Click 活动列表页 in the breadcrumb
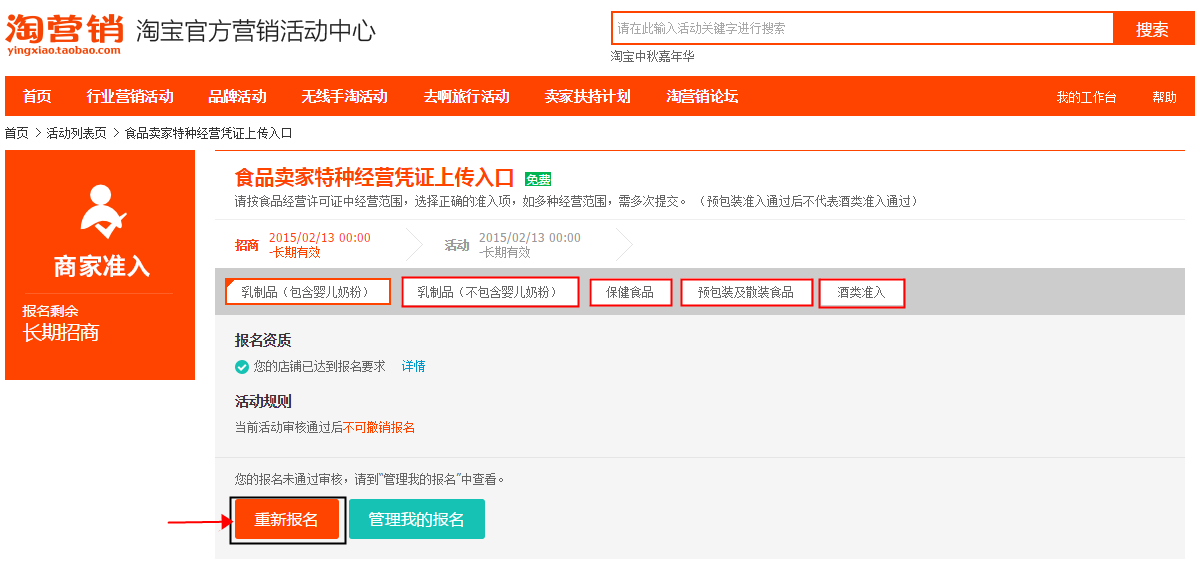Screen dimensions: 1200x566 (76, 133)
